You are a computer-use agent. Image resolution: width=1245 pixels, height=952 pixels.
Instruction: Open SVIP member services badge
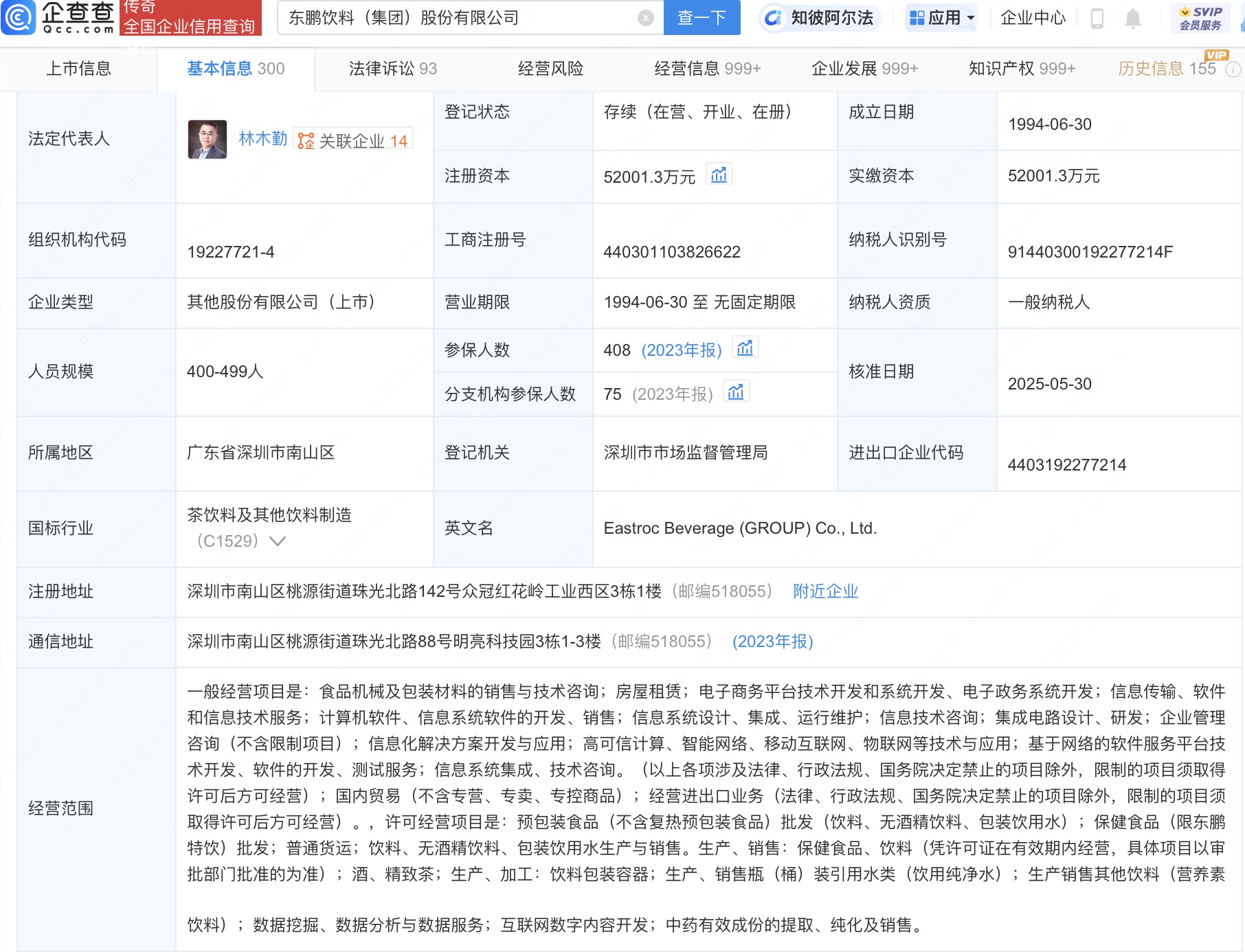click(x=1200, y=19)
